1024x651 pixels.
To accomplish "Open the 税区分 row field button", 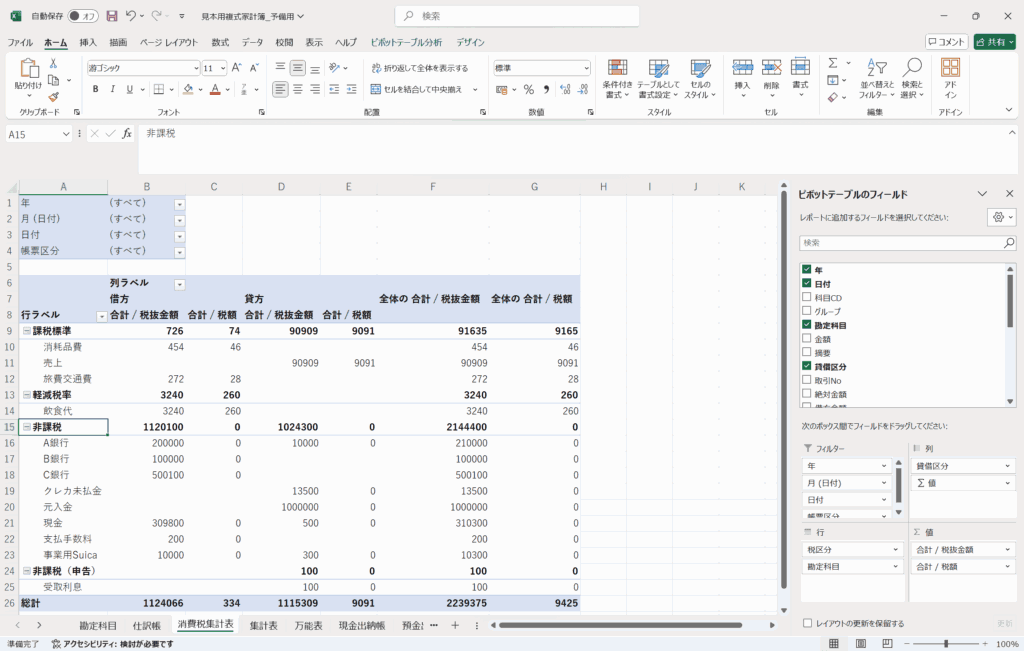I will point(852,550).
